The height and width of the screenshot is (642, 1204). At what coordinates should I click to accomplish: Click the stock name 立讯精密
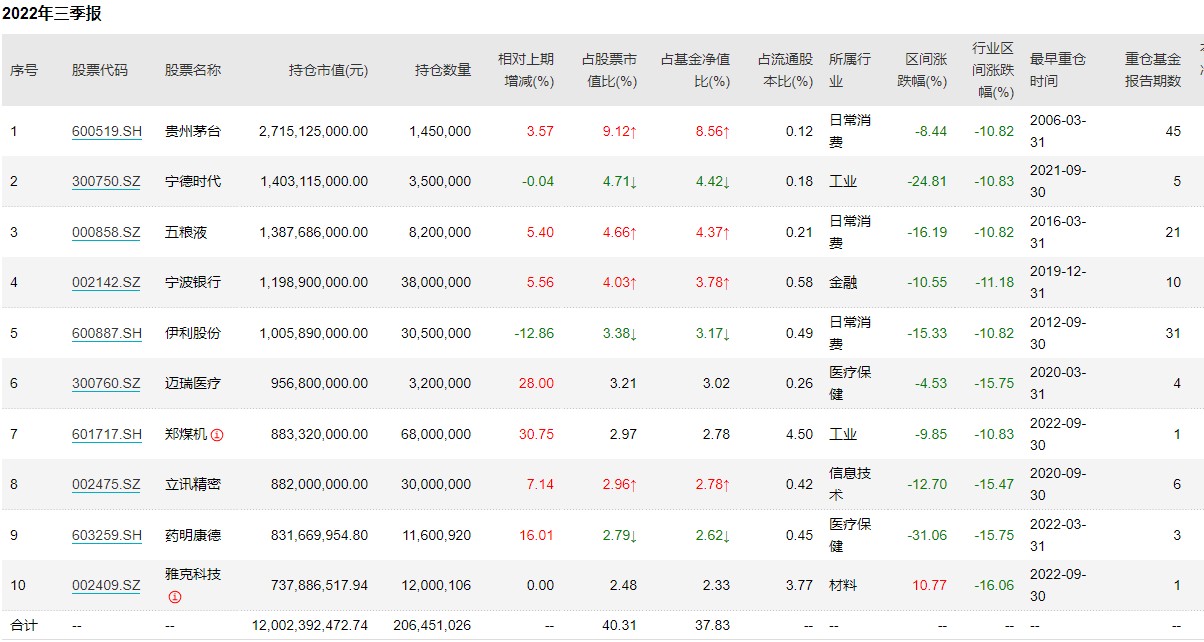pos(193,485)
